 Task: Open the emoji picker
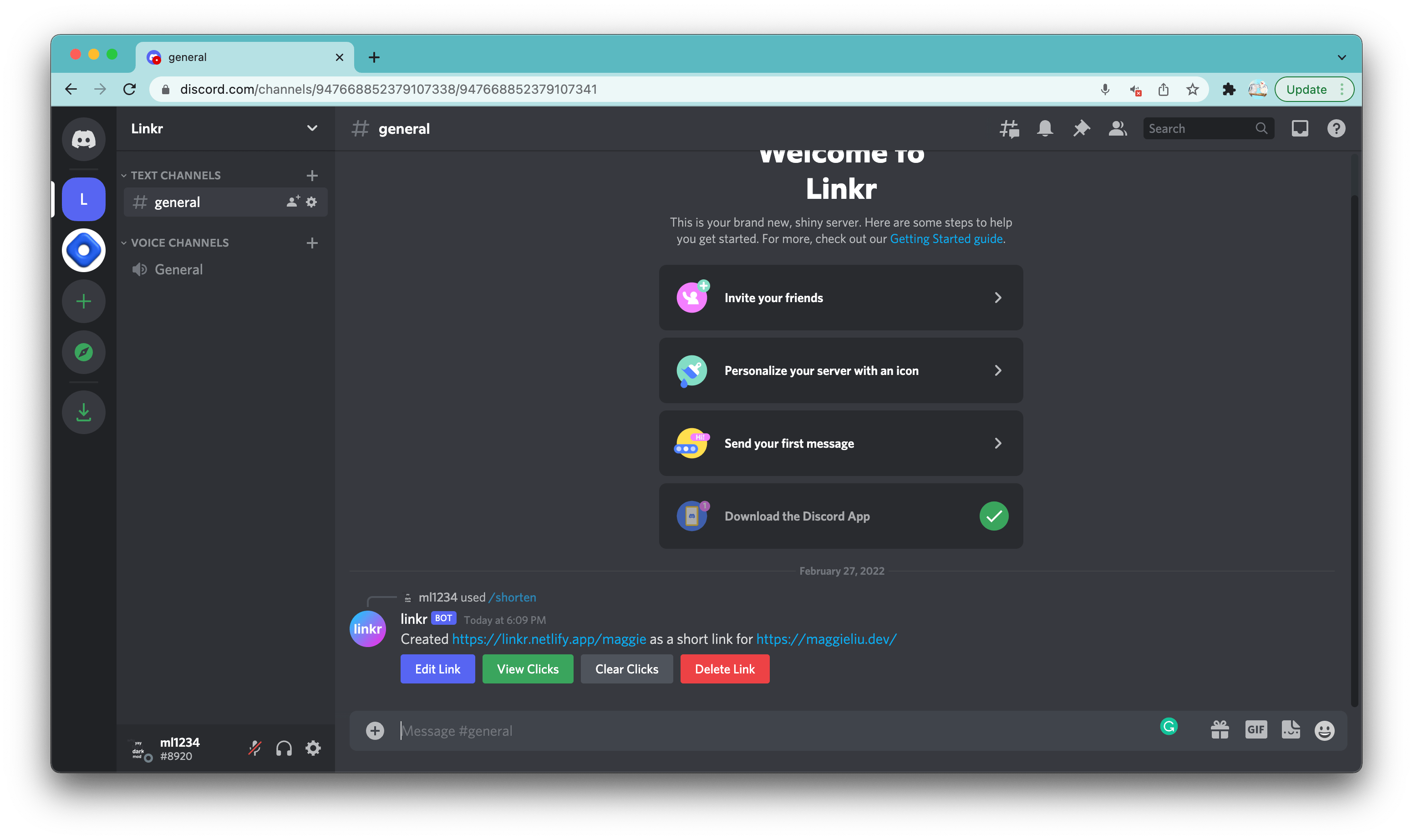coord(1325,730)
